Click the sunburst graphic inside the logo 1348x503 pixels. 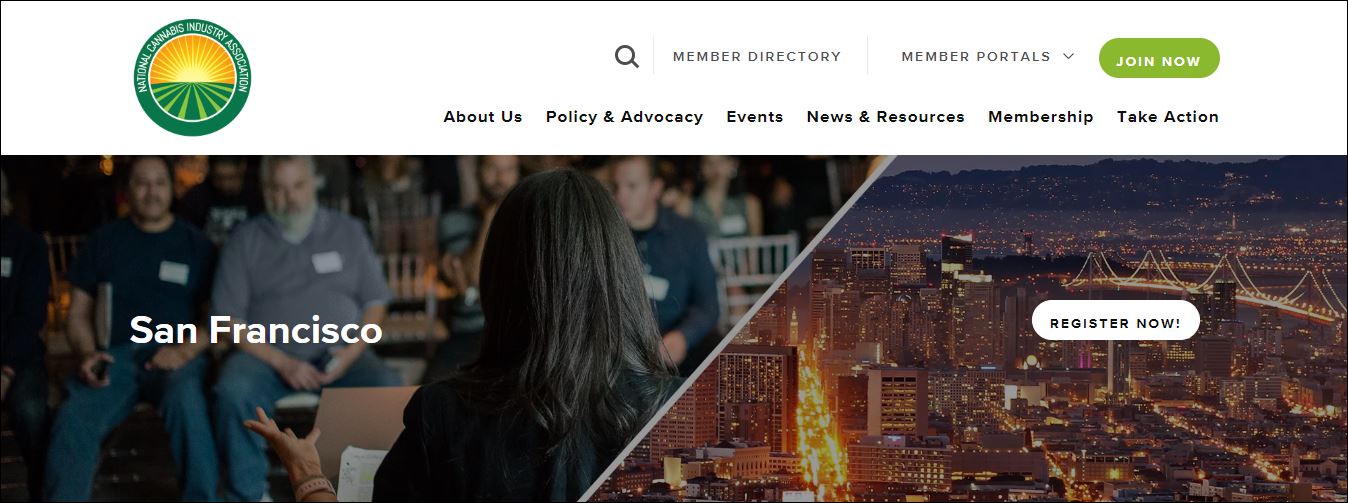pos(192,62)
